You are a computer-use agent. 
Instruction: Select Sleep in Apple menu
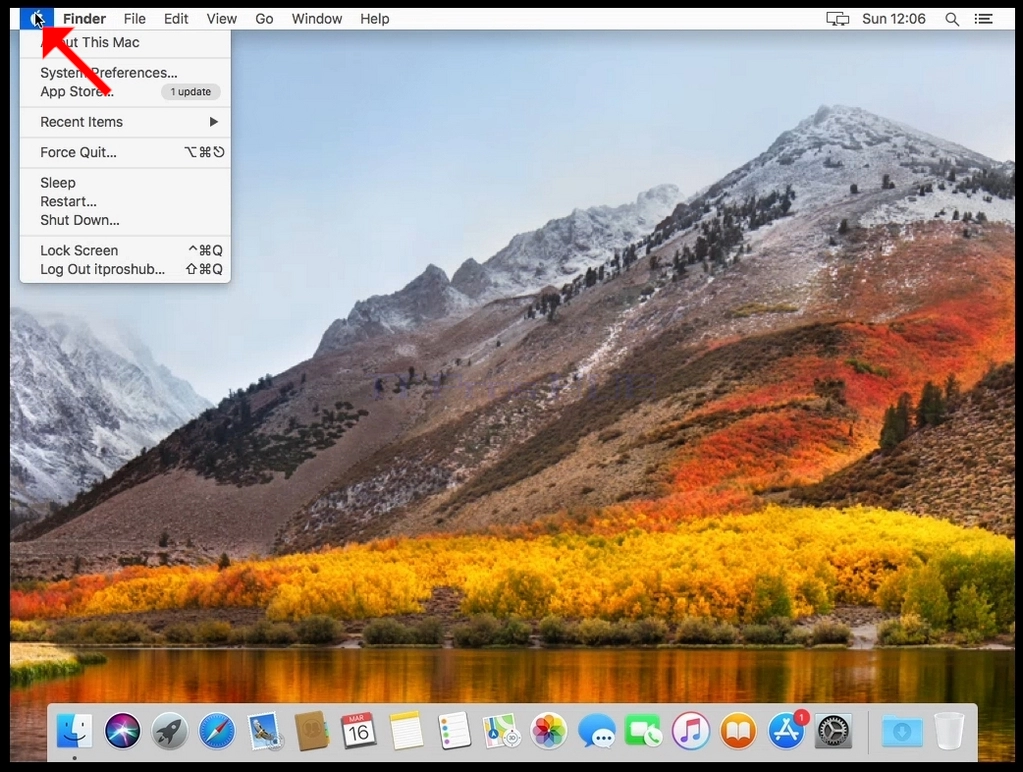[x=125, y=183]
